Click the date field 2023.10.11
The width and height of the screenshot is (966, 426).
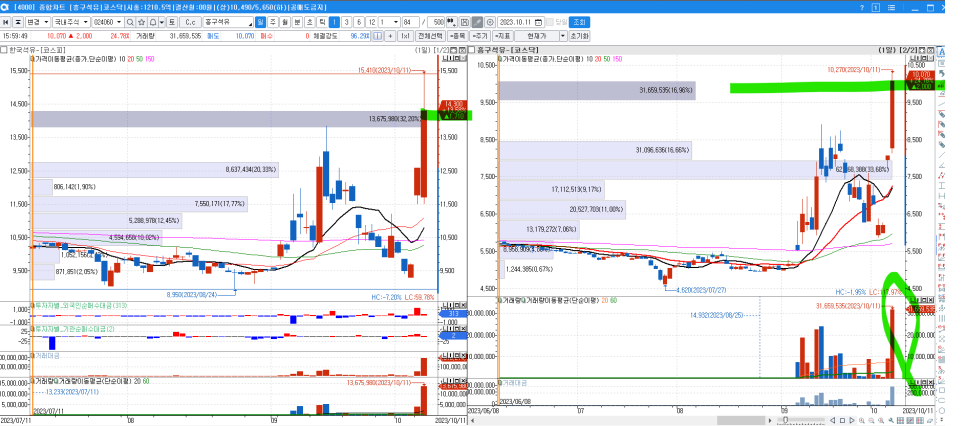pyautogui.click(x=522, y=22)
